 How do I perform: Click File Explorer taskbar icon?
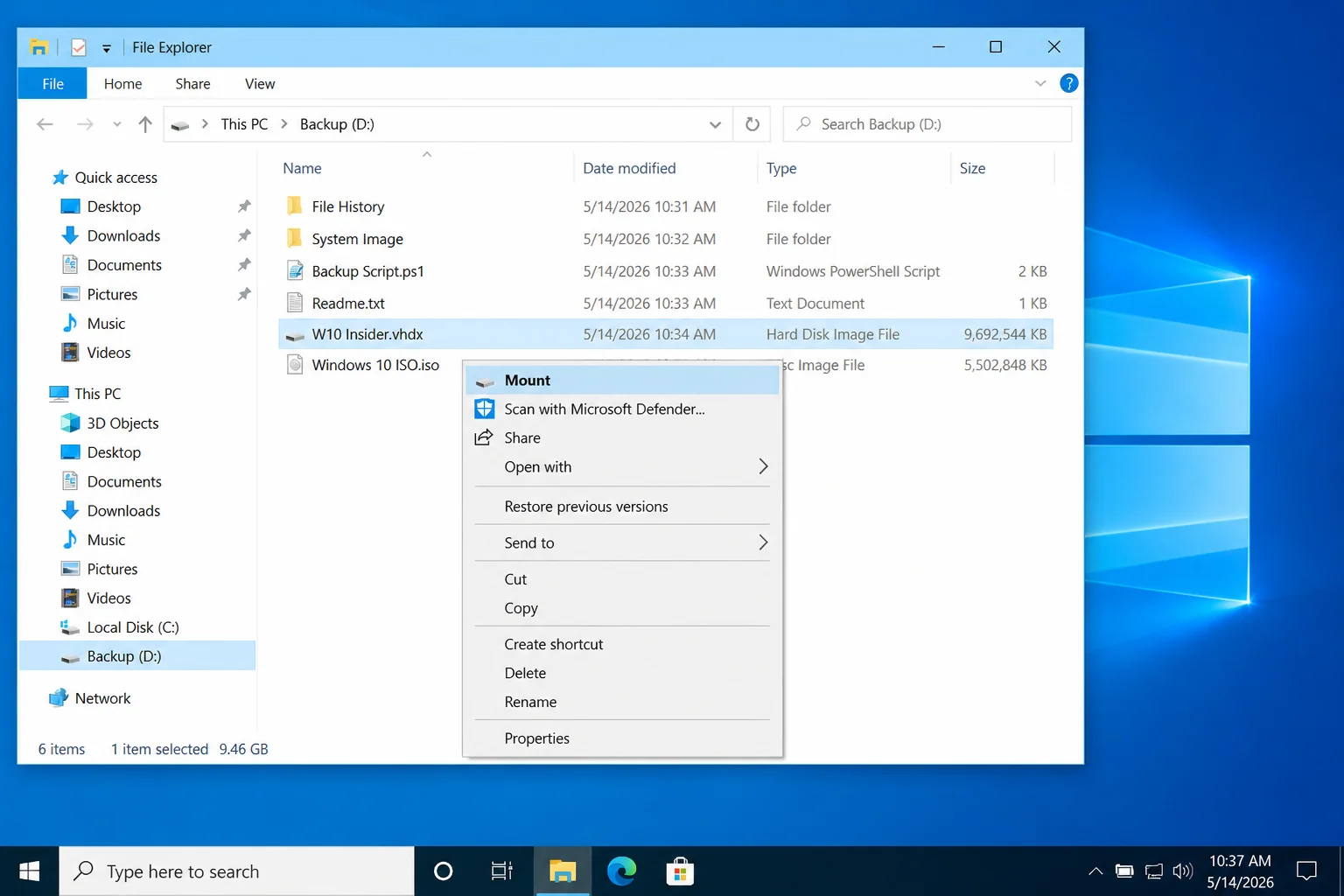point(563,871)
